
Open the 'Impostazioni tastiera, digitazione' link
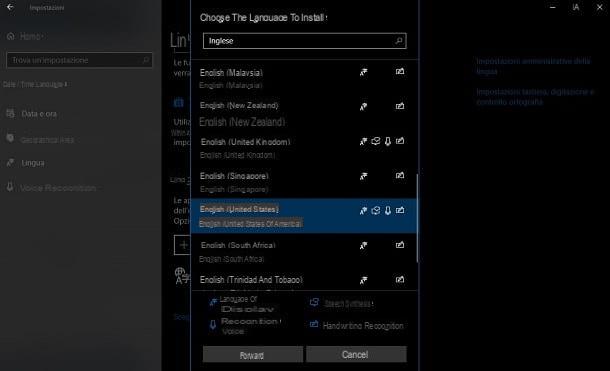tap(535, 97)
